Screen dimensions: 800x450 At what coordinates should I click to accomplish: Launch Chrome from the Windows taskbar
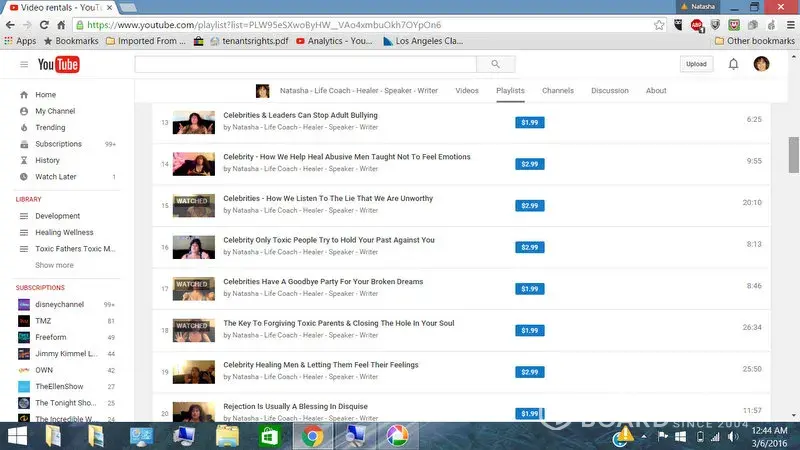312,435
